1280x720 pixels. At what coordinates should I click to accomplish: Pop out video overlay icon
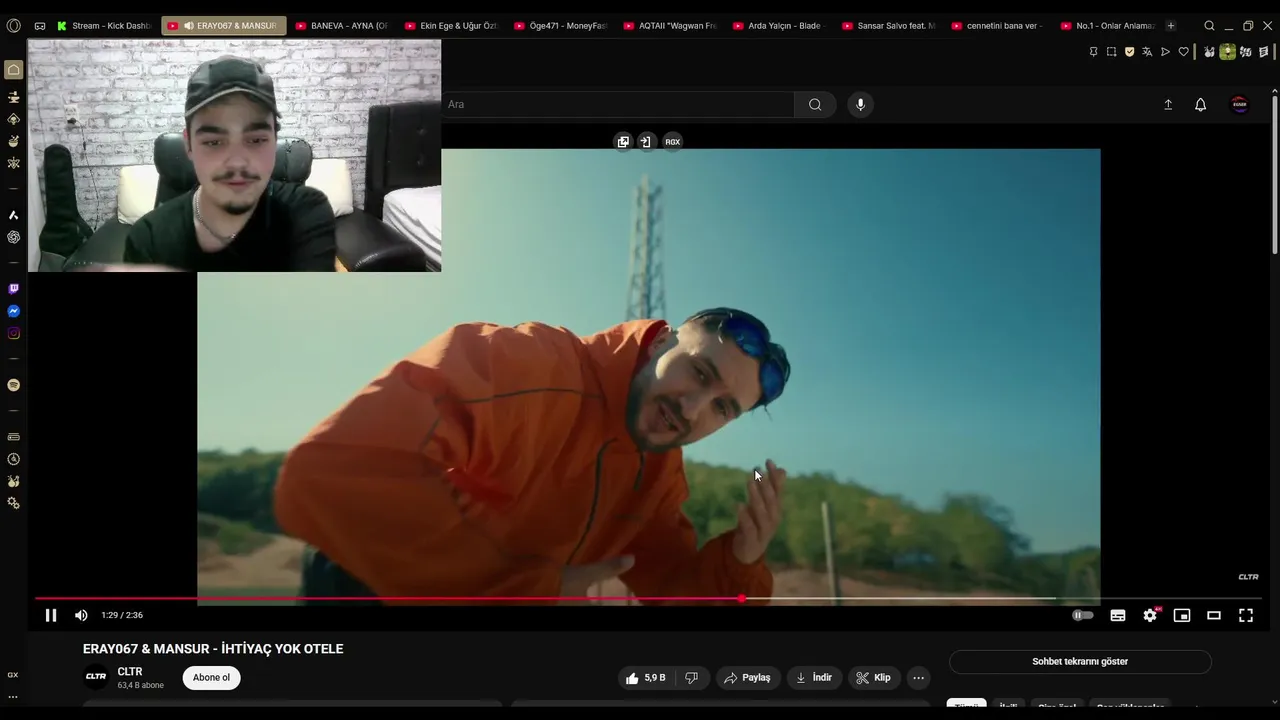point(623,142)
